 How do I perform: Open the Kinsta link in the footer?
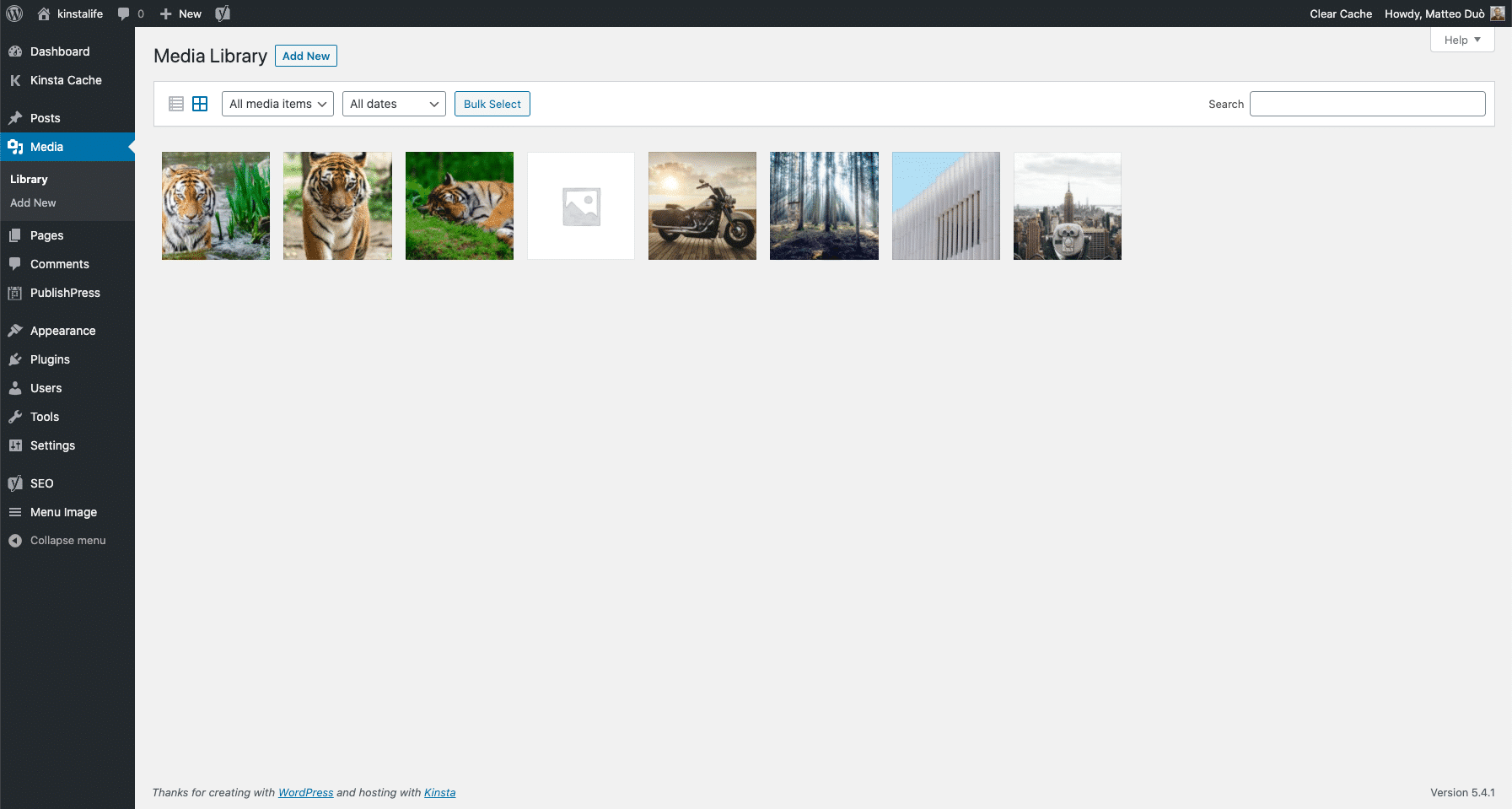point(439,792)
